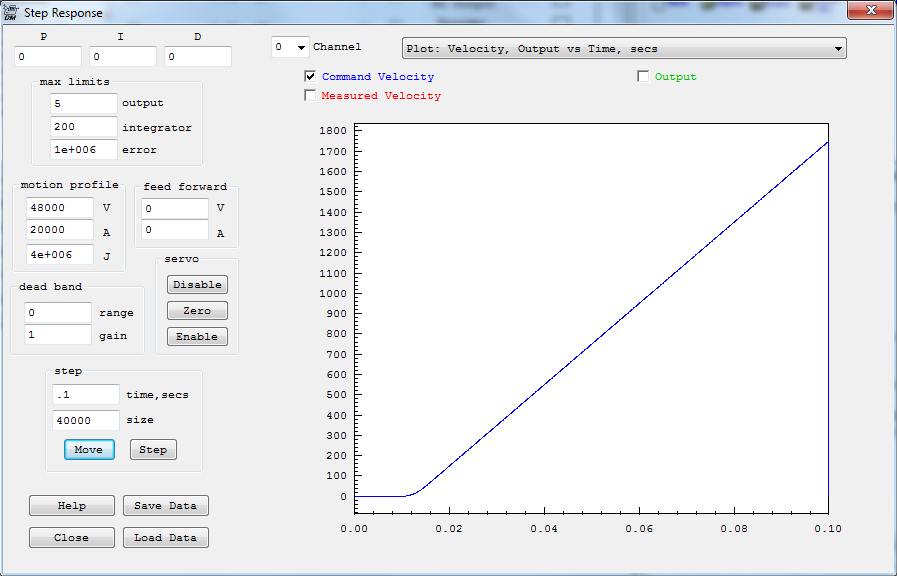Toggle the Command Velocity checkbox
897x576 pixels.
pos(311,77)
